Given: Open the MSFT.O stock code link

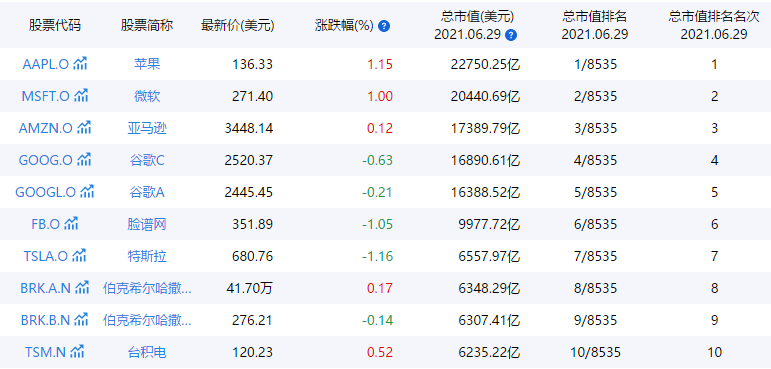Looking at the screenshot, I should point(46,96).
